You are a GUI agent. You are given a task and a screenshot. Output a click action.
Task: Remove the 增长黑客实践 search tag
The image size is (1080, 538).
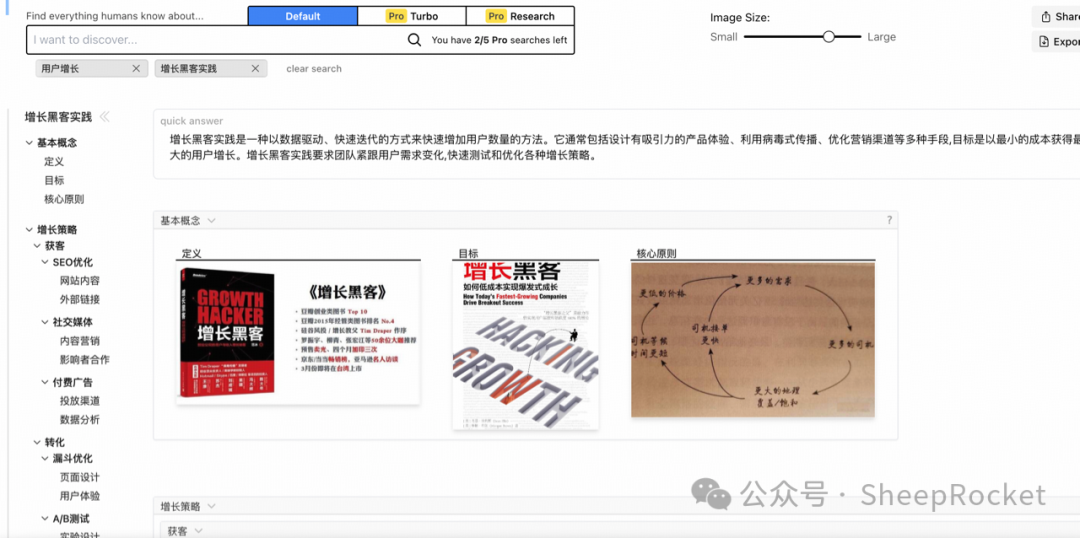(x=255, y=68)
